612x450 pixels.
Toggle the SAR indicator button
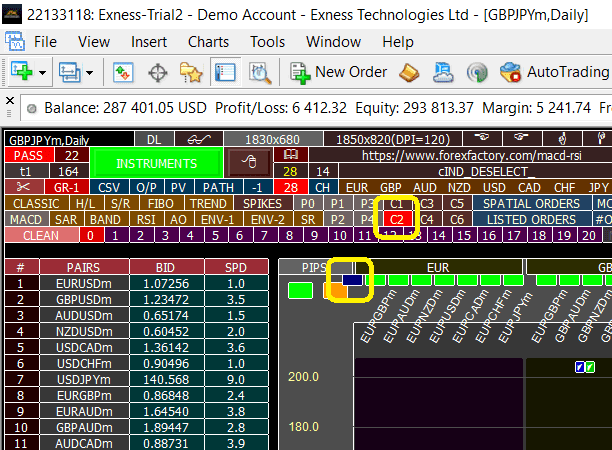(x=66, y=219)
